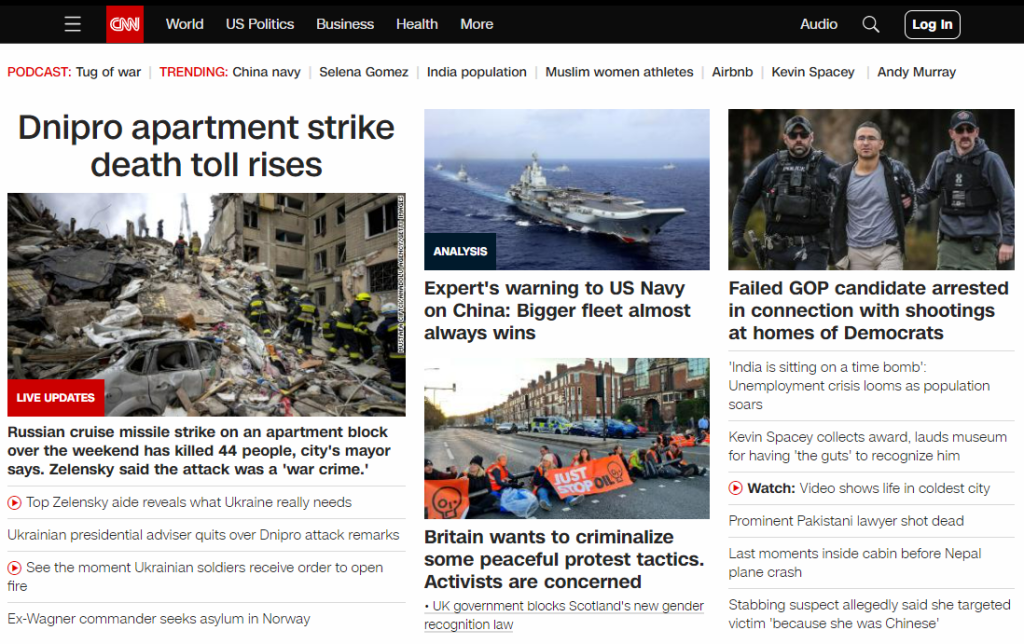1024x644 pixels.
Task: Open Prominent Pakistani lawyer shot dead story
Action: pos(846,521)
